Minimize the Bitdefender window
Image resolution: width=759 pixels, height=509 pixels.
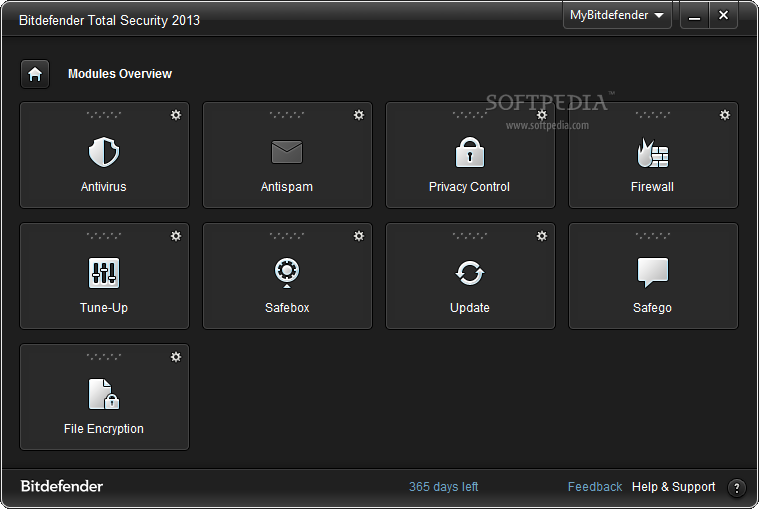pos(695,15)
